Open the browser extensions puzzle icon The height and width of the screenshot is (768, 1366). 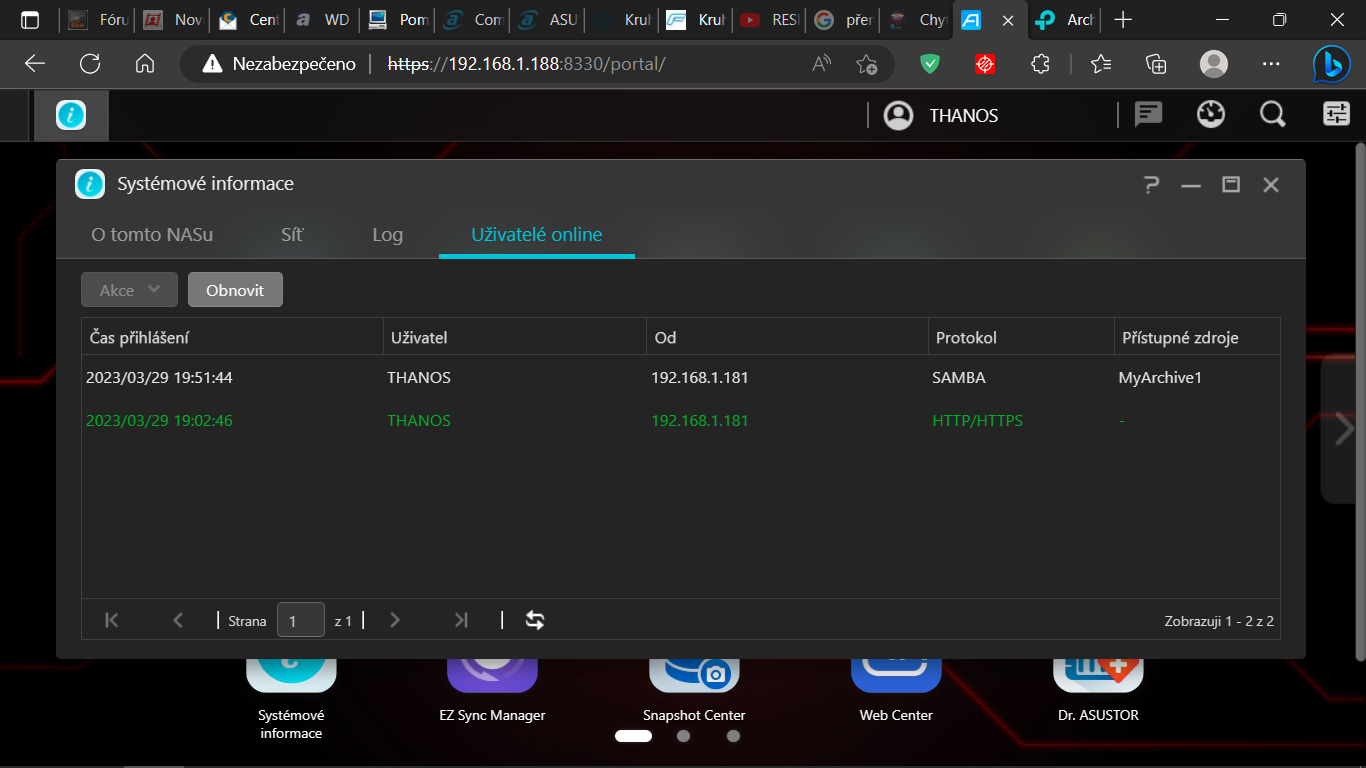1040,64
